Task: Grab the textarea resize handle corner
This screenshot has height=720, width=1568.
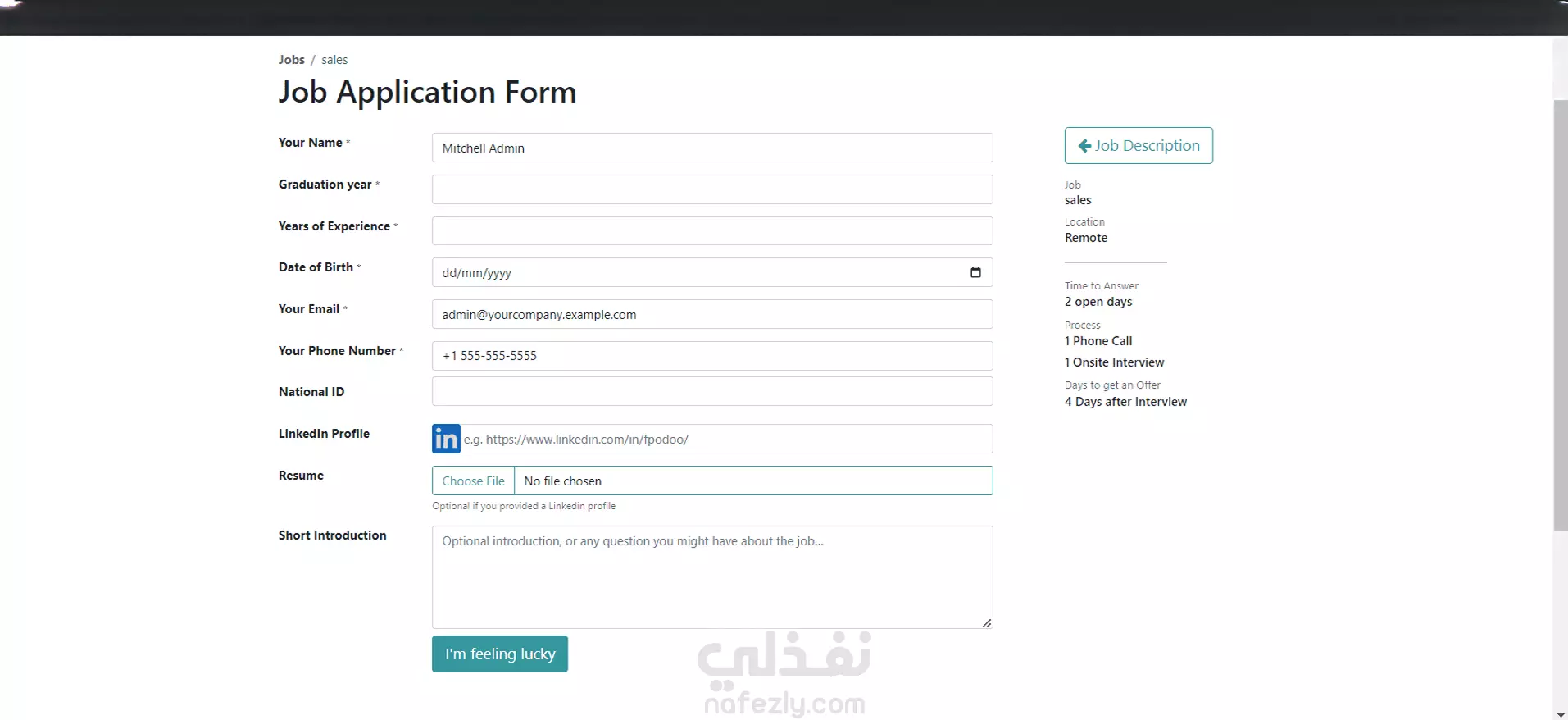Action: (987, 623)
